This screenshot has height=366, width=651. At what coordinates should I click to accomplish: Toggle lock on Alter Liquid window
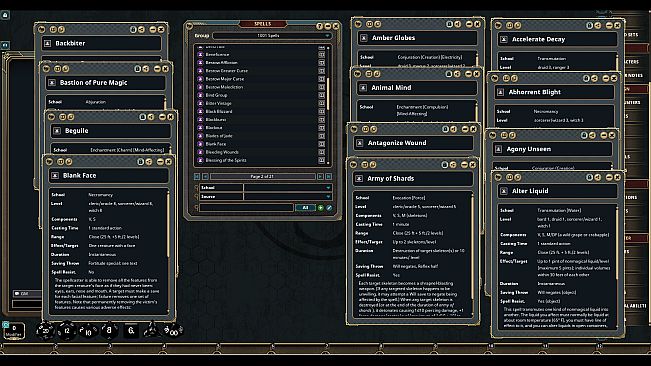point(589,177)
